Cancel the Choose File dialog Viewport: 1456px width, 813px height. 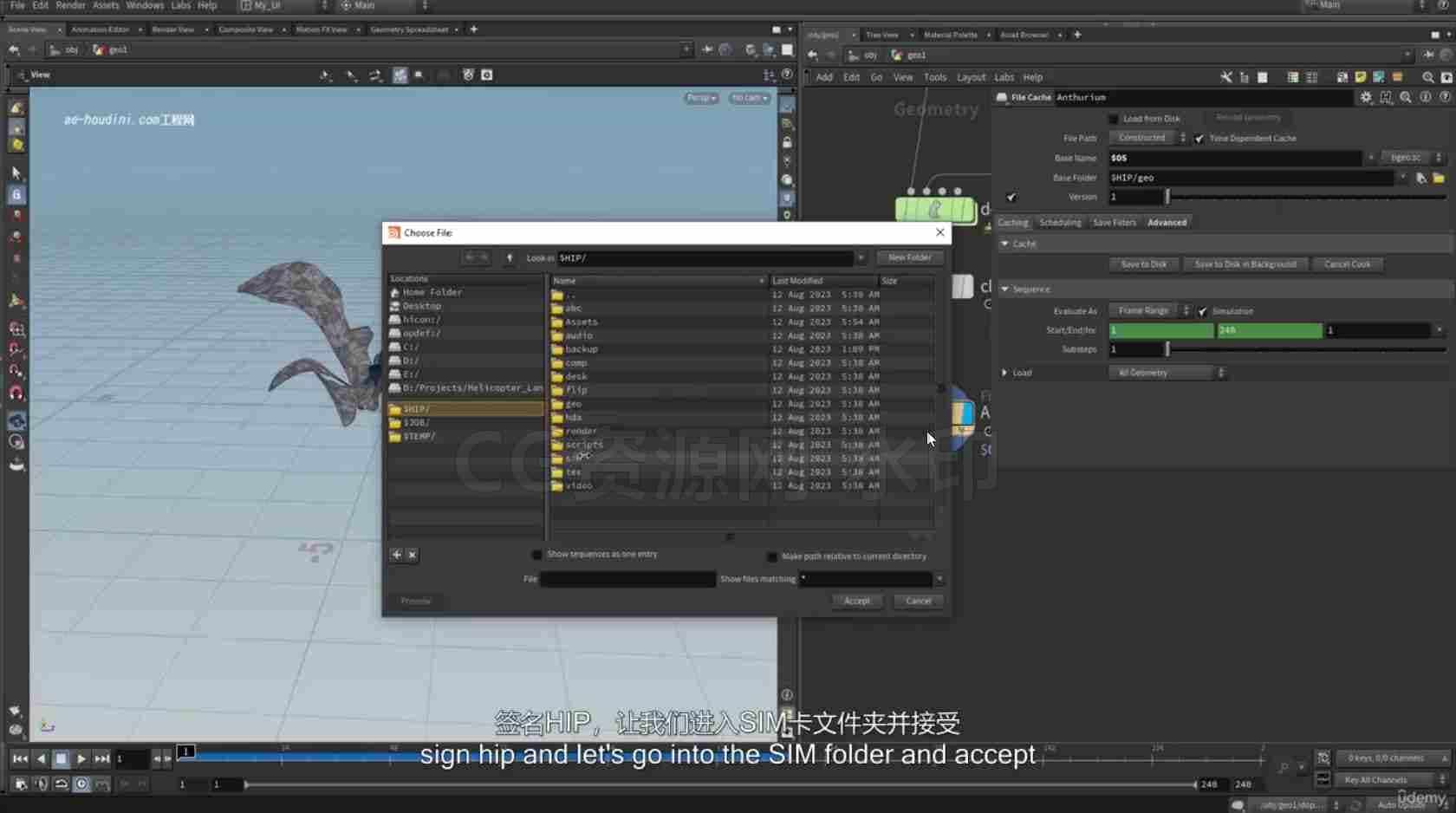tap(918, 602)
